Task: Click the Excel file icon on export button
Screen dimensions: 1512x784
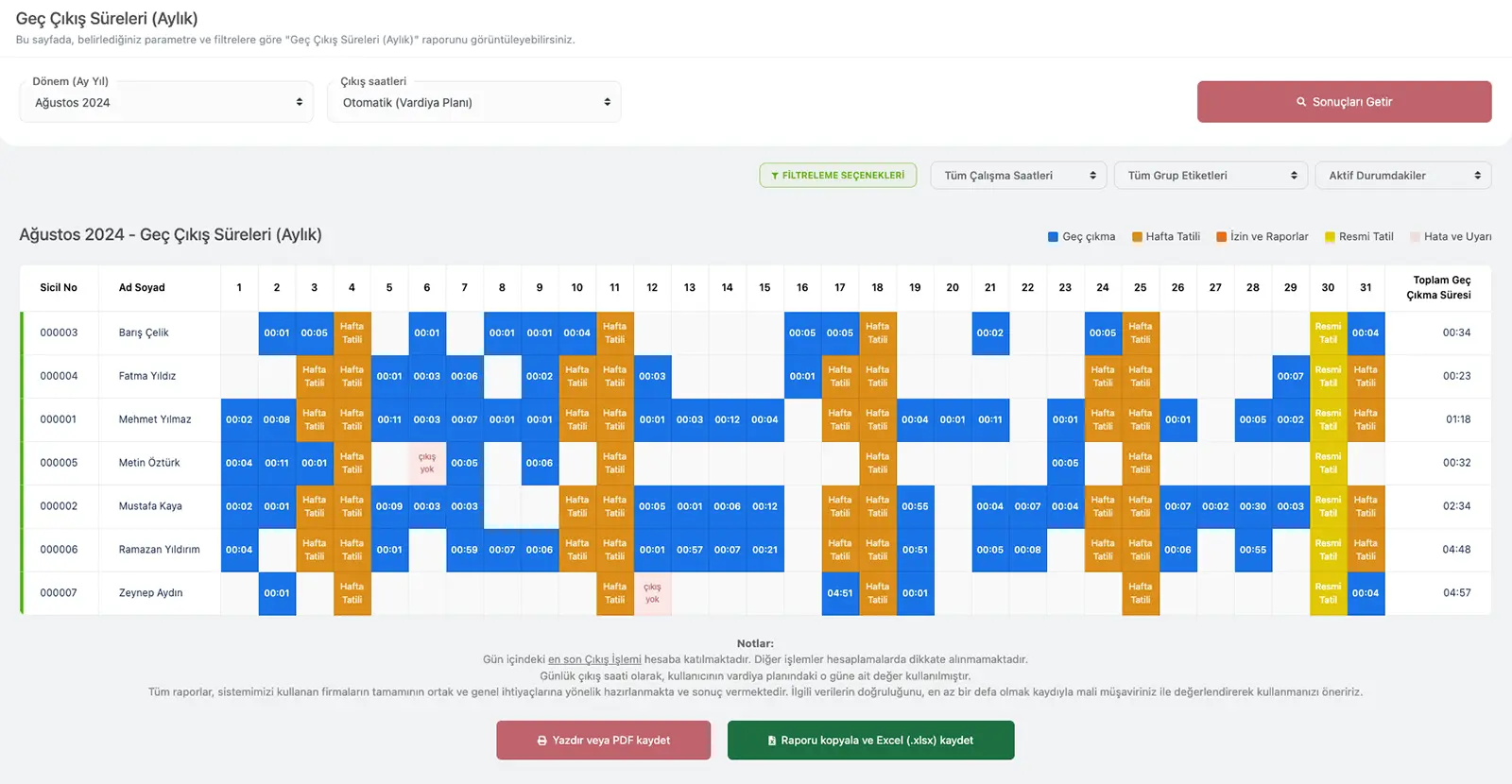Action: [x=772, y=741]
